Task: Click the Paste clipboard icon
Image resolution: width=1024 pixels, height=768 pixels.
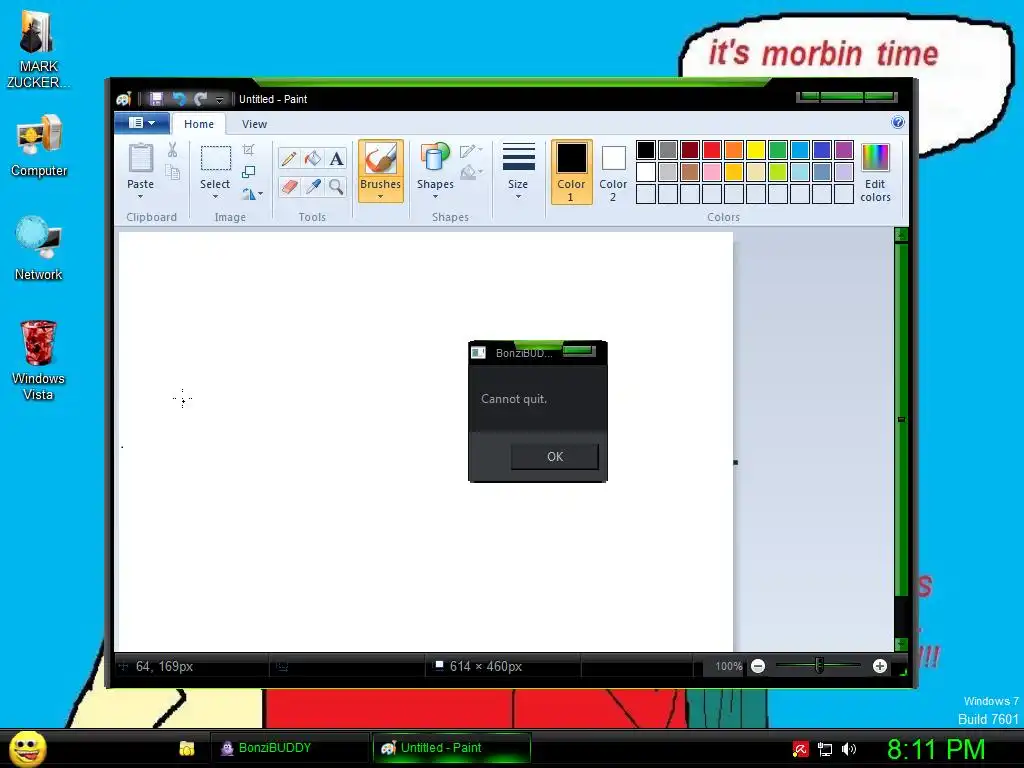Action: click(x=140, y=158)
